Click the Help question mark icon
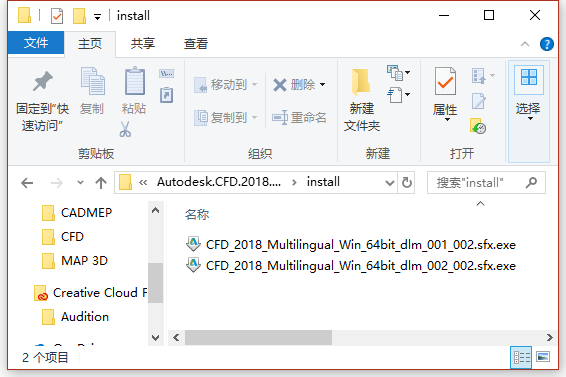This screenshot has height=377, width=566. pyautogui.click(x=547, y=44)
